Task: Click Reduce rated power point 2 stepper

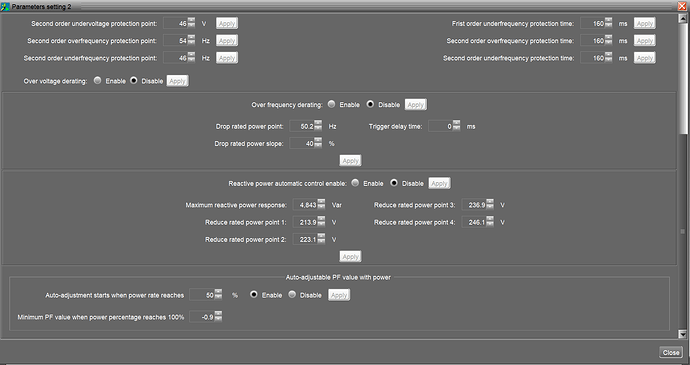Action: point(321,239)
